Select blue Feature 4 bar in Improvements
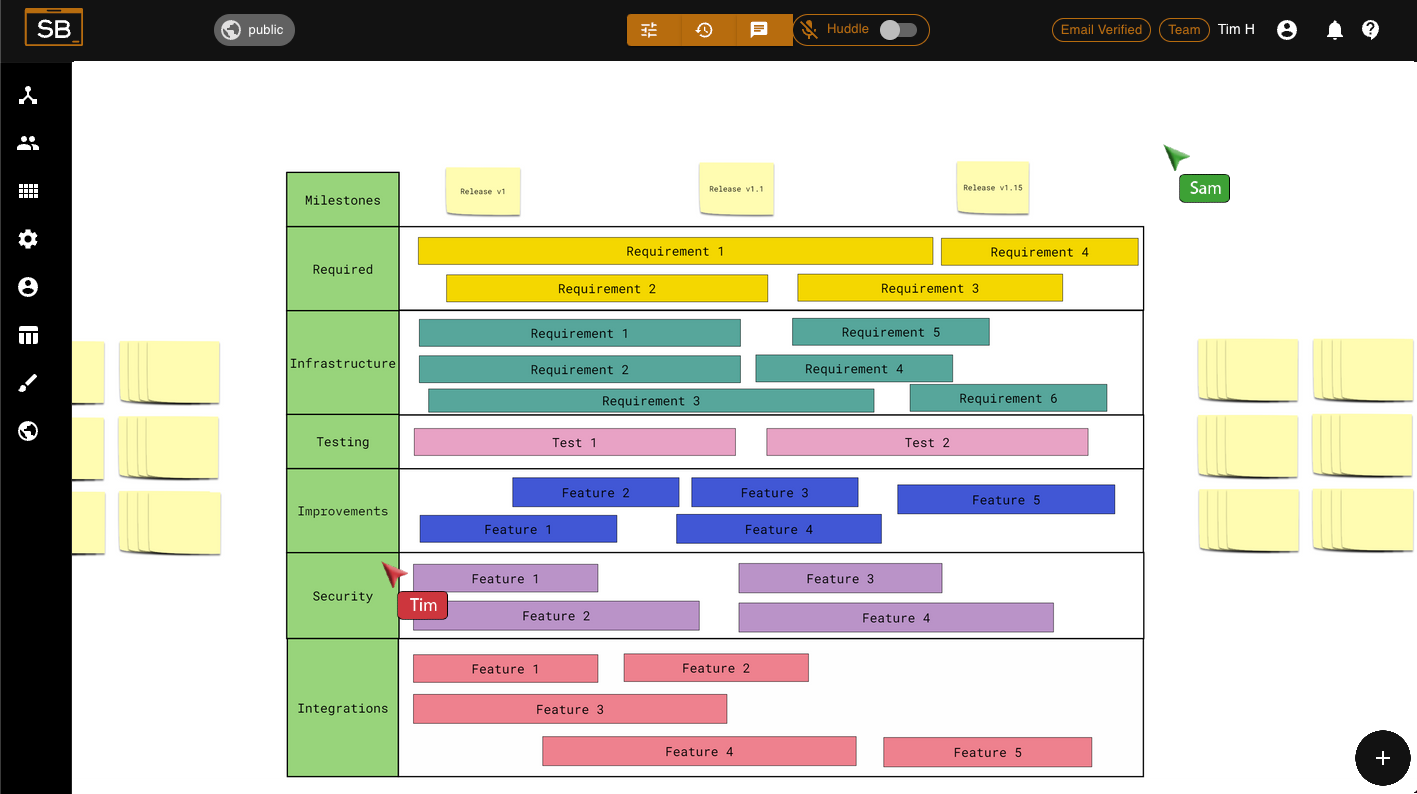 [x=779, y=529]
